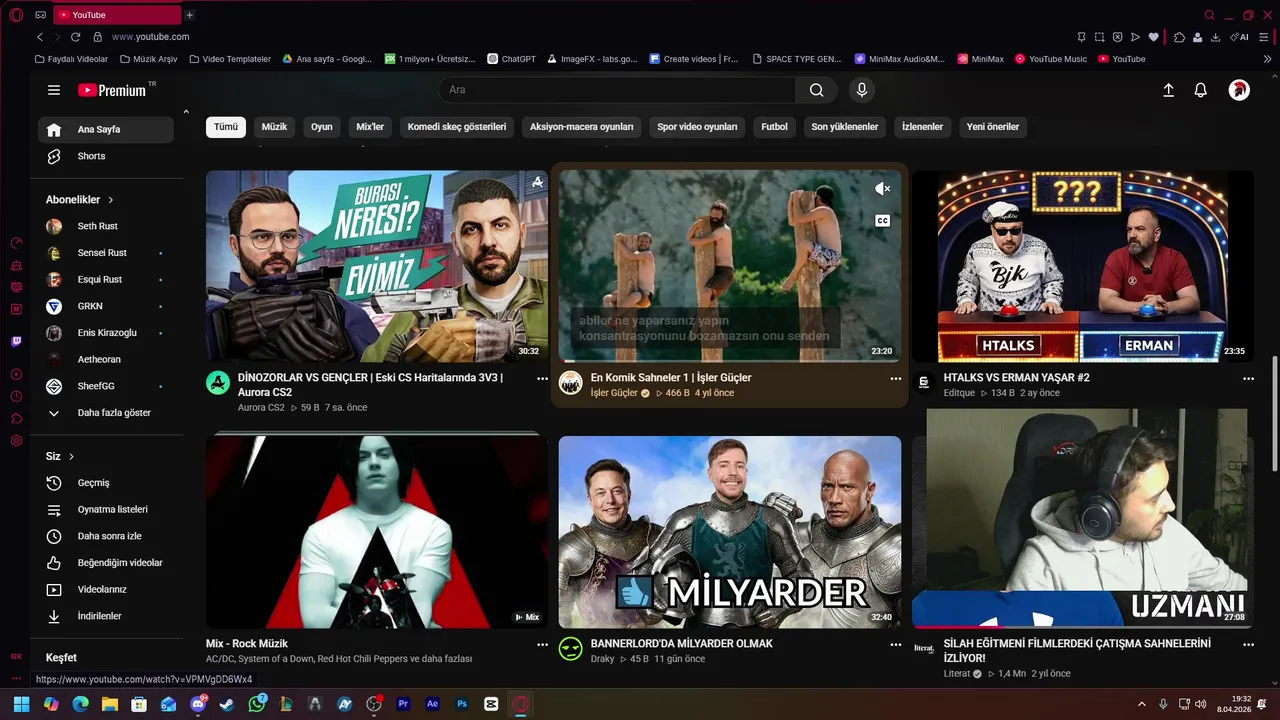Select the Komedi skeç gösterileri chip
Image resolution: width=1280 pixels, height=720 pixels.
coord(457,127)
